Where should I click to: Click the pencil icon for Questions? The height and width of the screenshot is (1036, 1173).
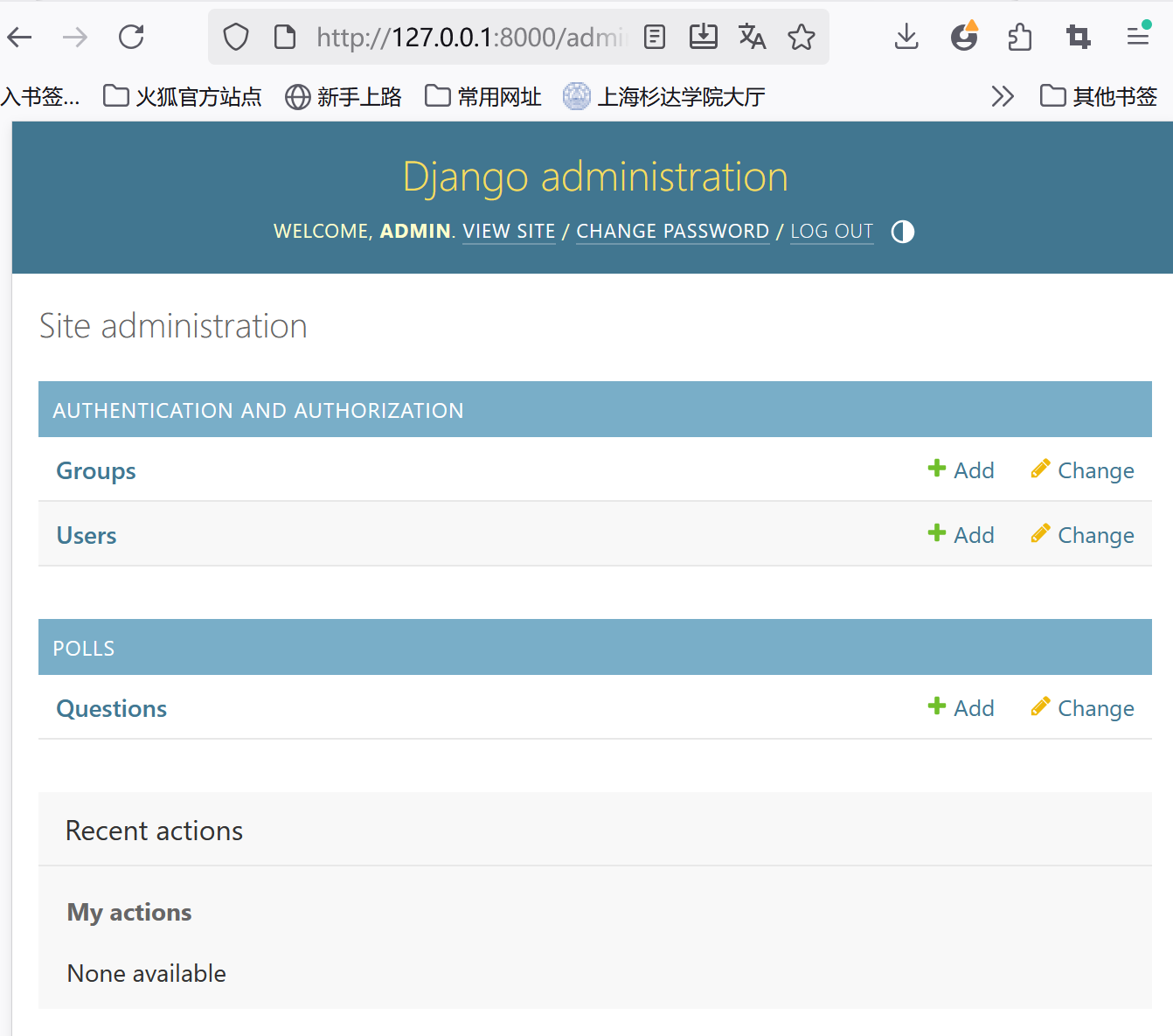[1040, 706]
